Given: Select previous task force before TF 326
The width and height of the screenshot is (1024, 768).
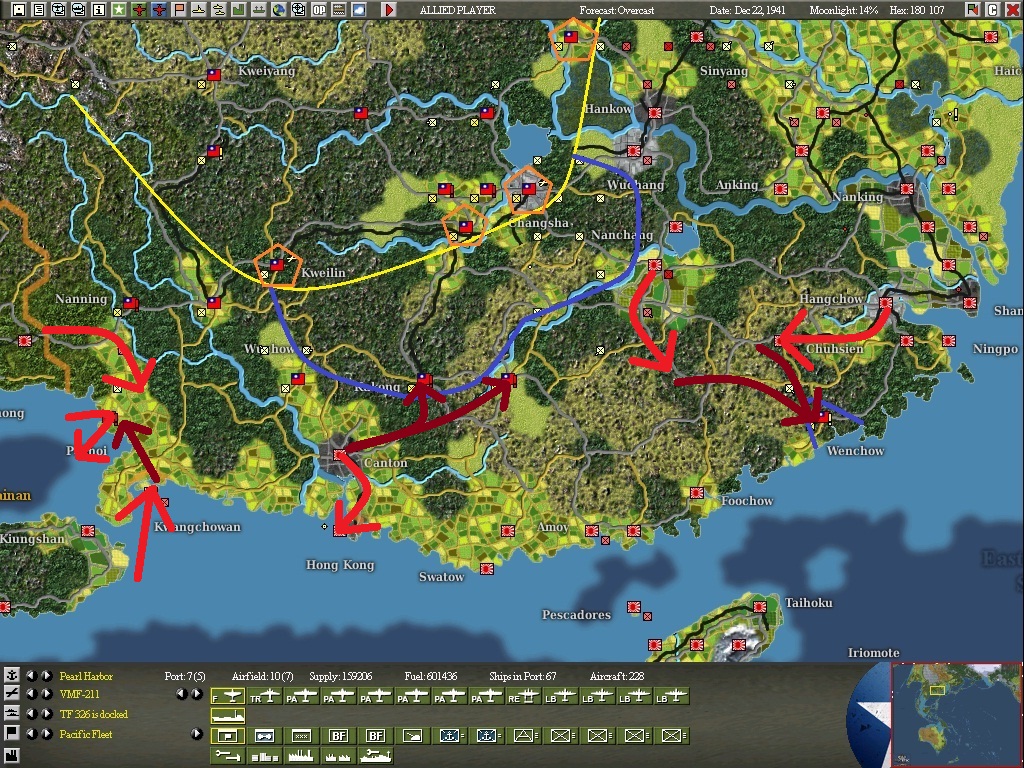Looking at the screenshot, I should 31,713.
